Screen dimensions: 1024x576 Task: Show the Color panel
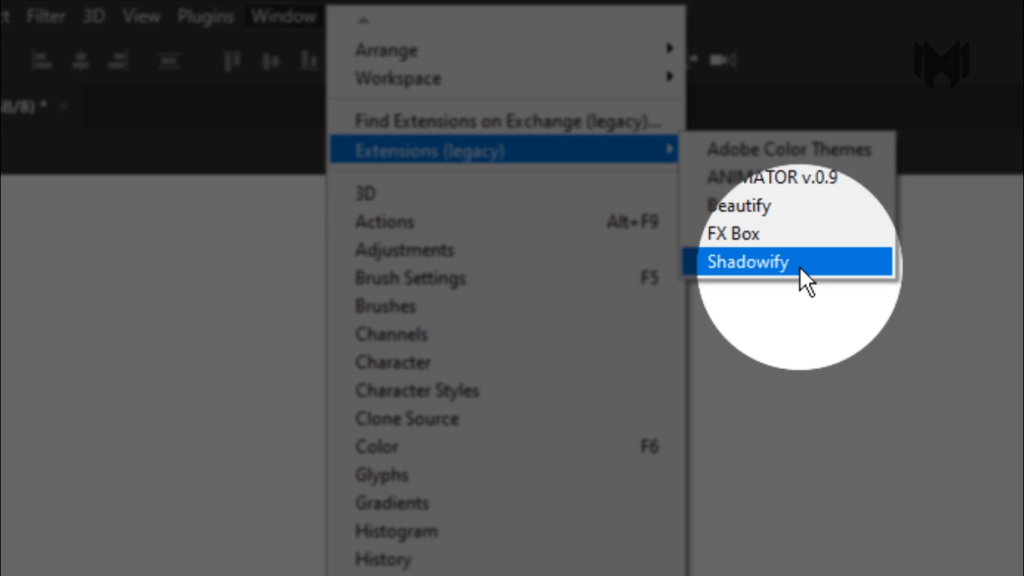coord(506,446)
